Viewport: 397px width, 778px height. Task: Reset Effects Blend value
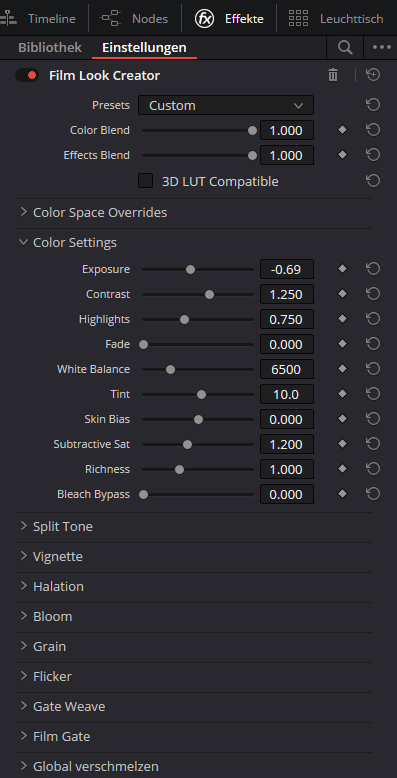click(373, 155)
